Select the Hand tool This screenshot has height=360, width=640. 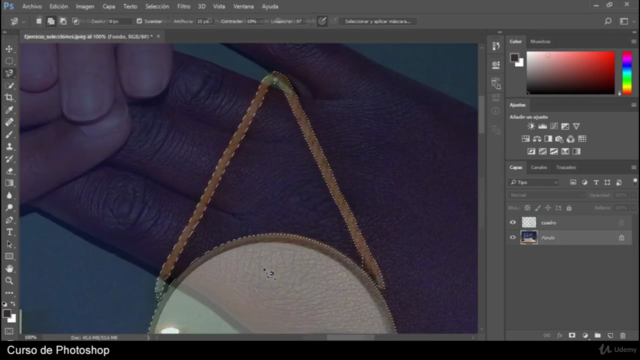coord(9,269)
